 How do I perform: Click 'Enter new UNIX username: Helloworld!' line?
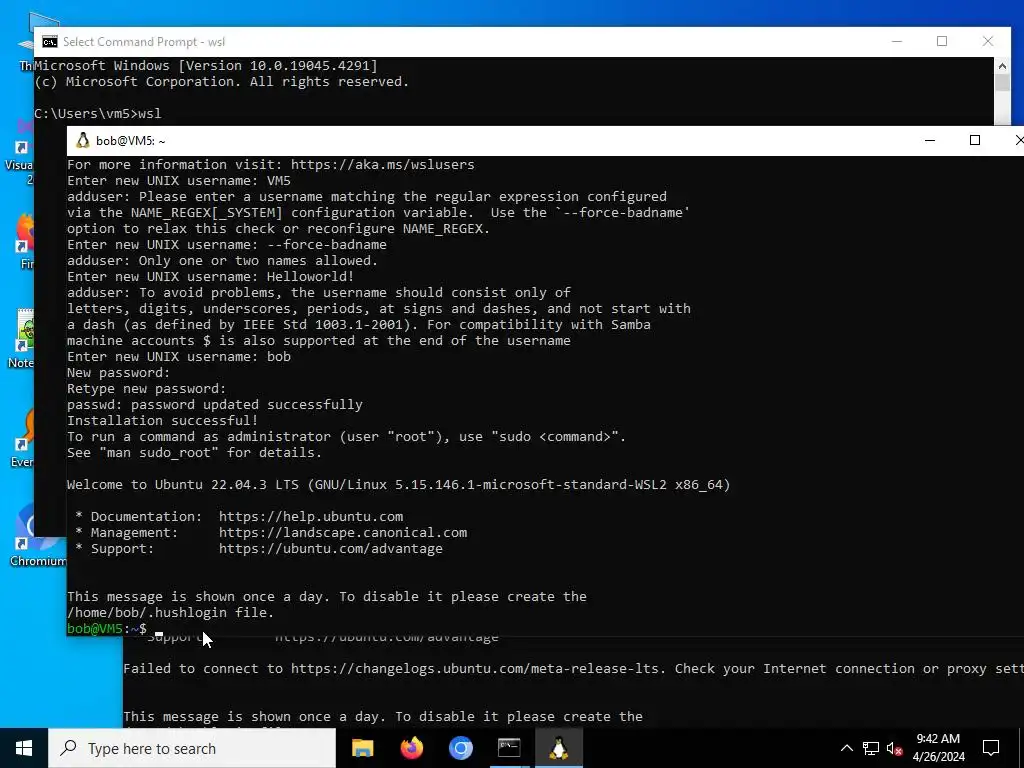(211, 277)
